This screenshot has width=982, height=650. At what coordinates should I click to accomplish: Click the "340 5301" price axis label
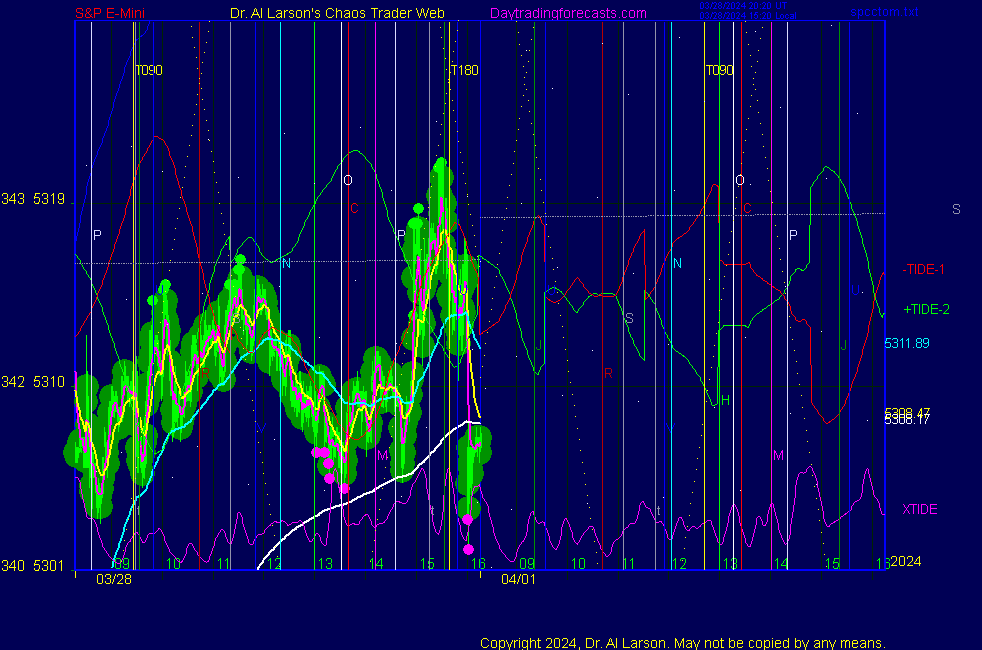pyautogui.click(x=33, y=566)
